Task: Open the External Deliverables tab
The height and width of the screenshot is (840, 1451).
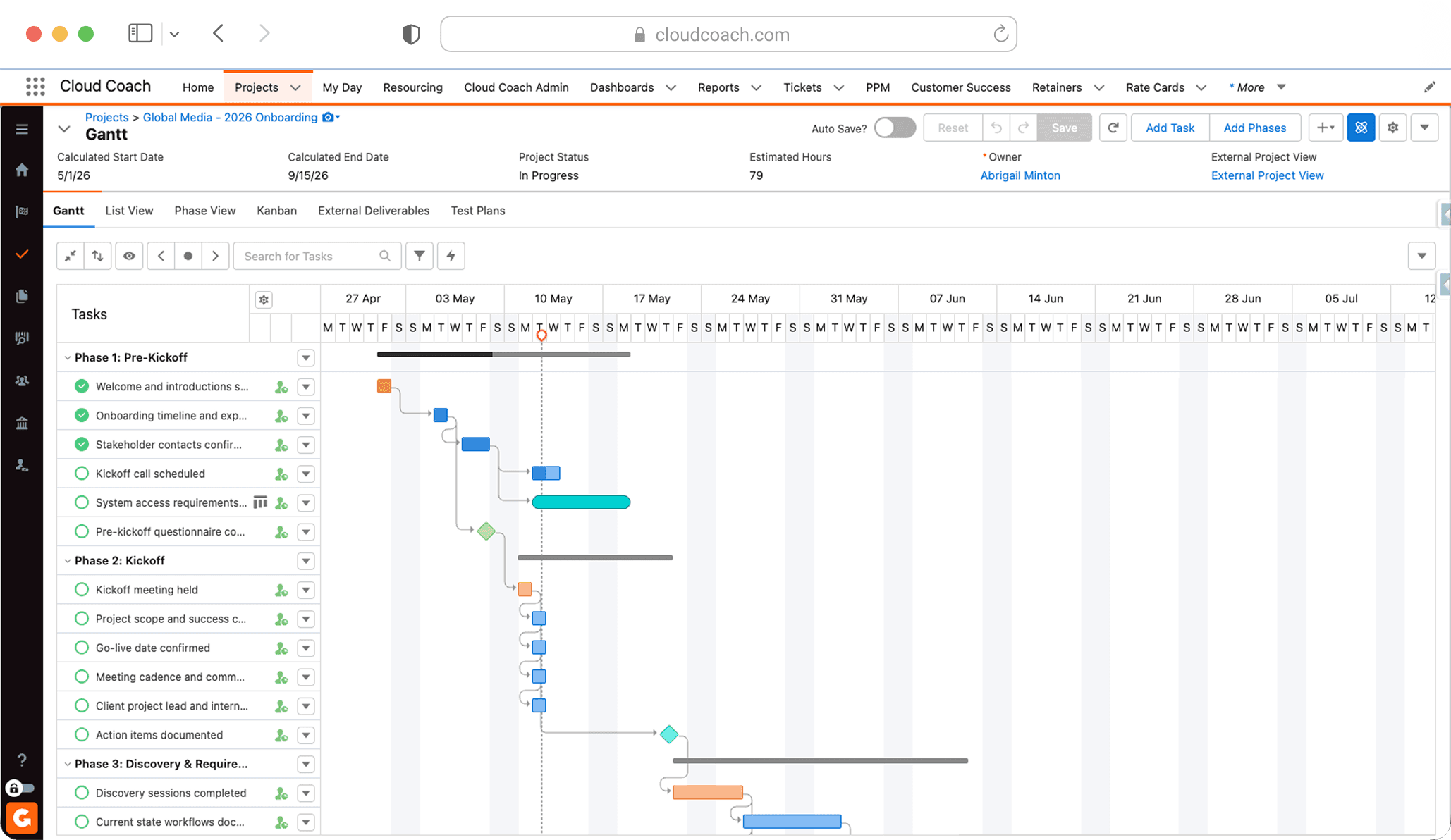Action: [374, 211]
